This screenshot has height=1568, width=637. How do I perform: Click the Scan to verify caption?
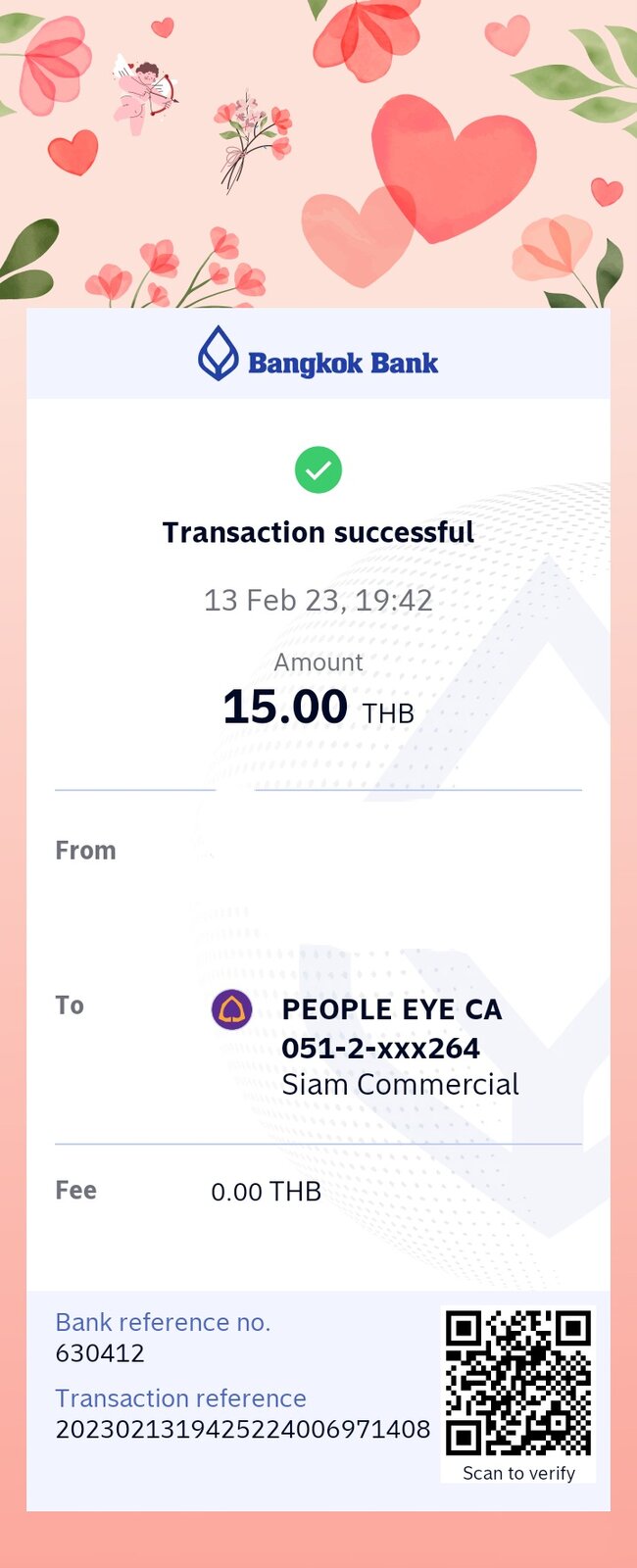coord(518,1473)
